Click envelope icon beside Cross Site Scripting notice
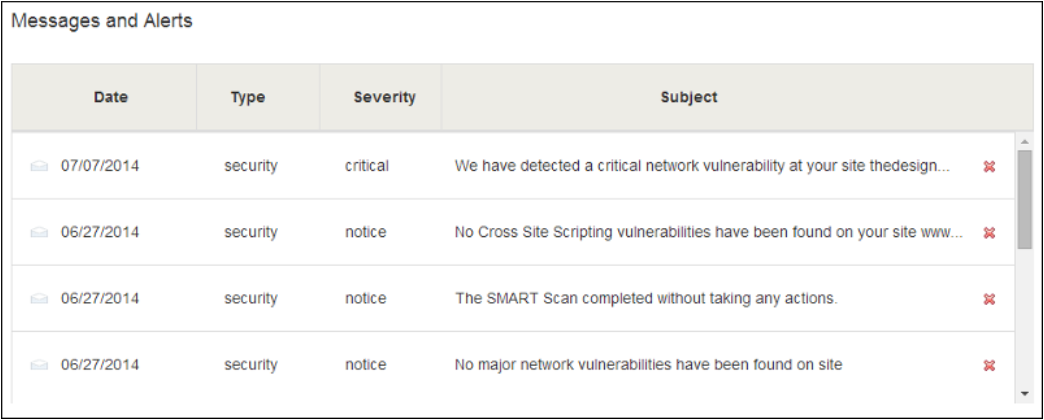The height and width of the screenshot is (420, 1044). tap(40, 232)
